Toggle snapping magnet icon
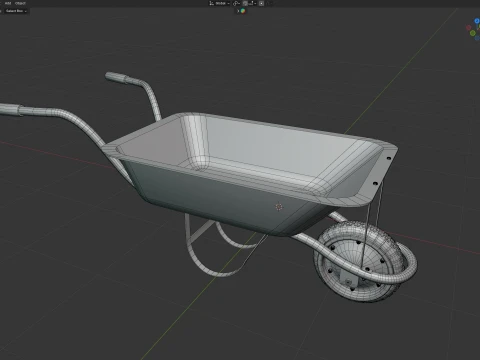The image size is (480, 360). point(245,3)
